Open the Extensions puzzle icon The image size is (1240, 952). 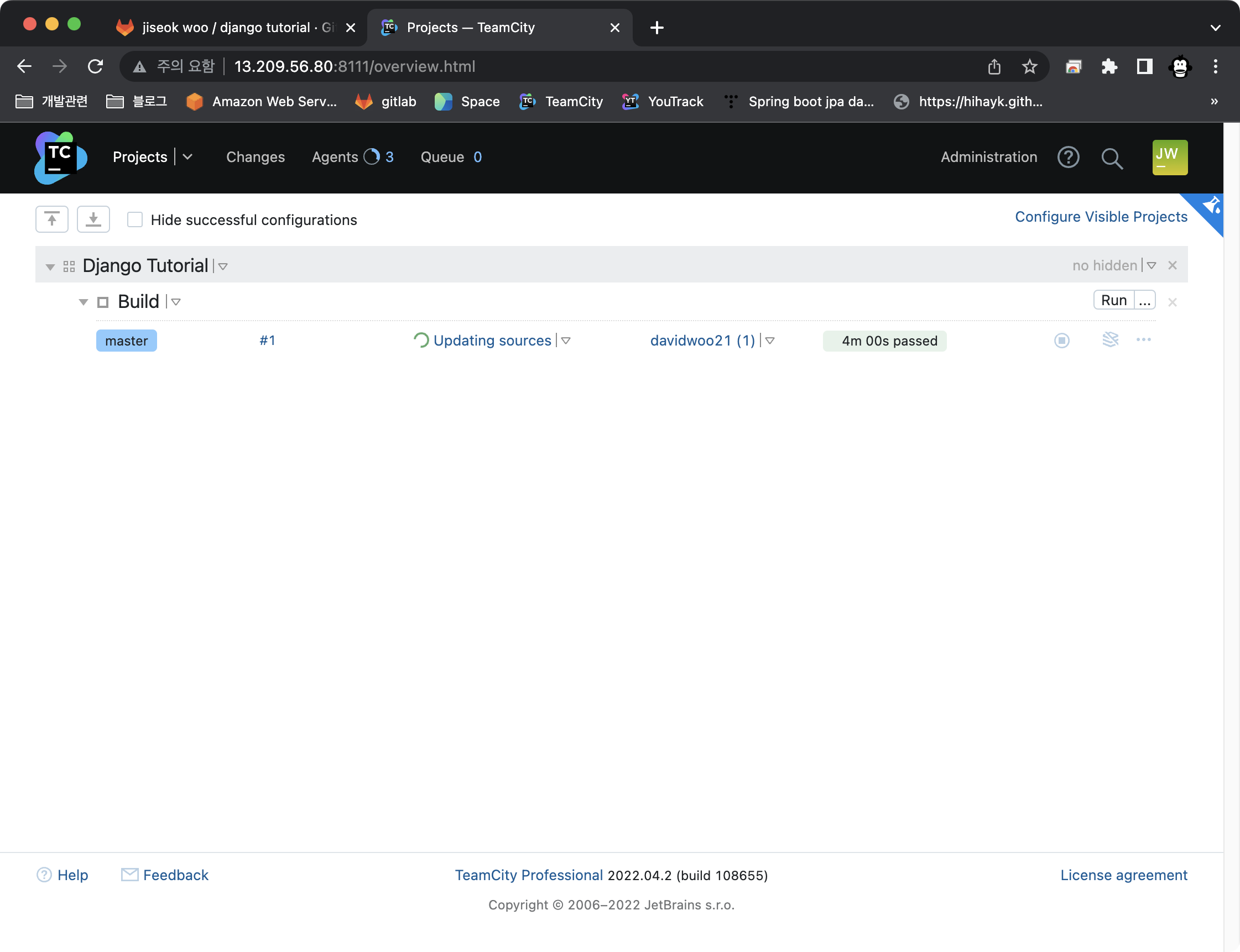[1109, 66]
